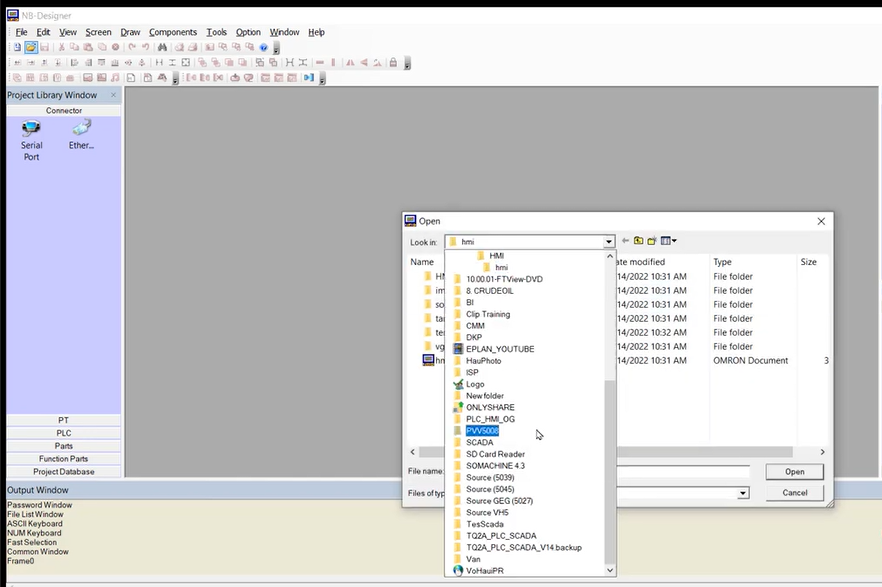The image size is (882, 587).
Task: Collapse the Look in dropdown arrow
Action: (x=608, y=242)
